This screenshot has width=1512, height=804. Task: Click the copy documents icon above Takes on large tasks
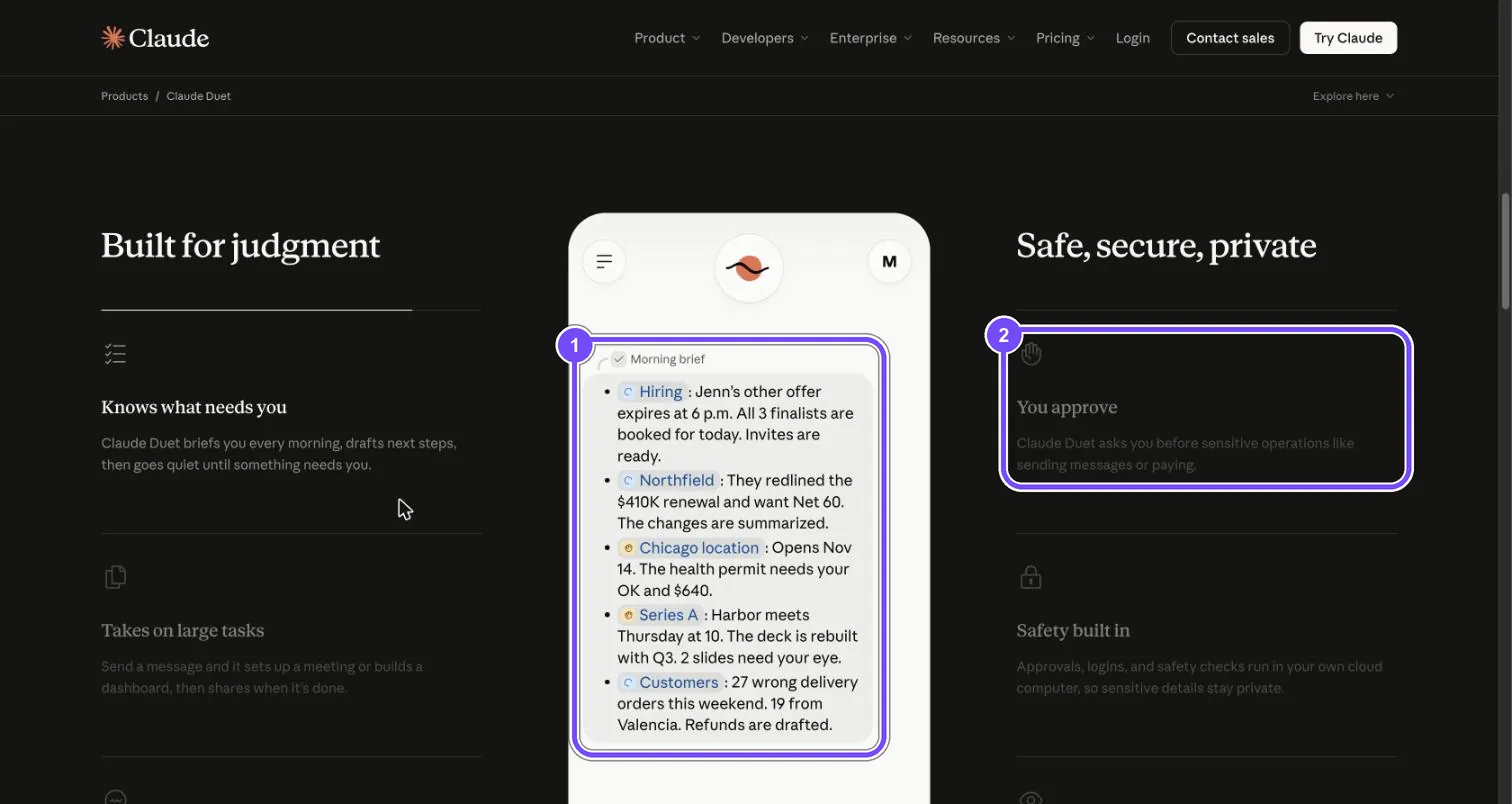coord(115,577)
